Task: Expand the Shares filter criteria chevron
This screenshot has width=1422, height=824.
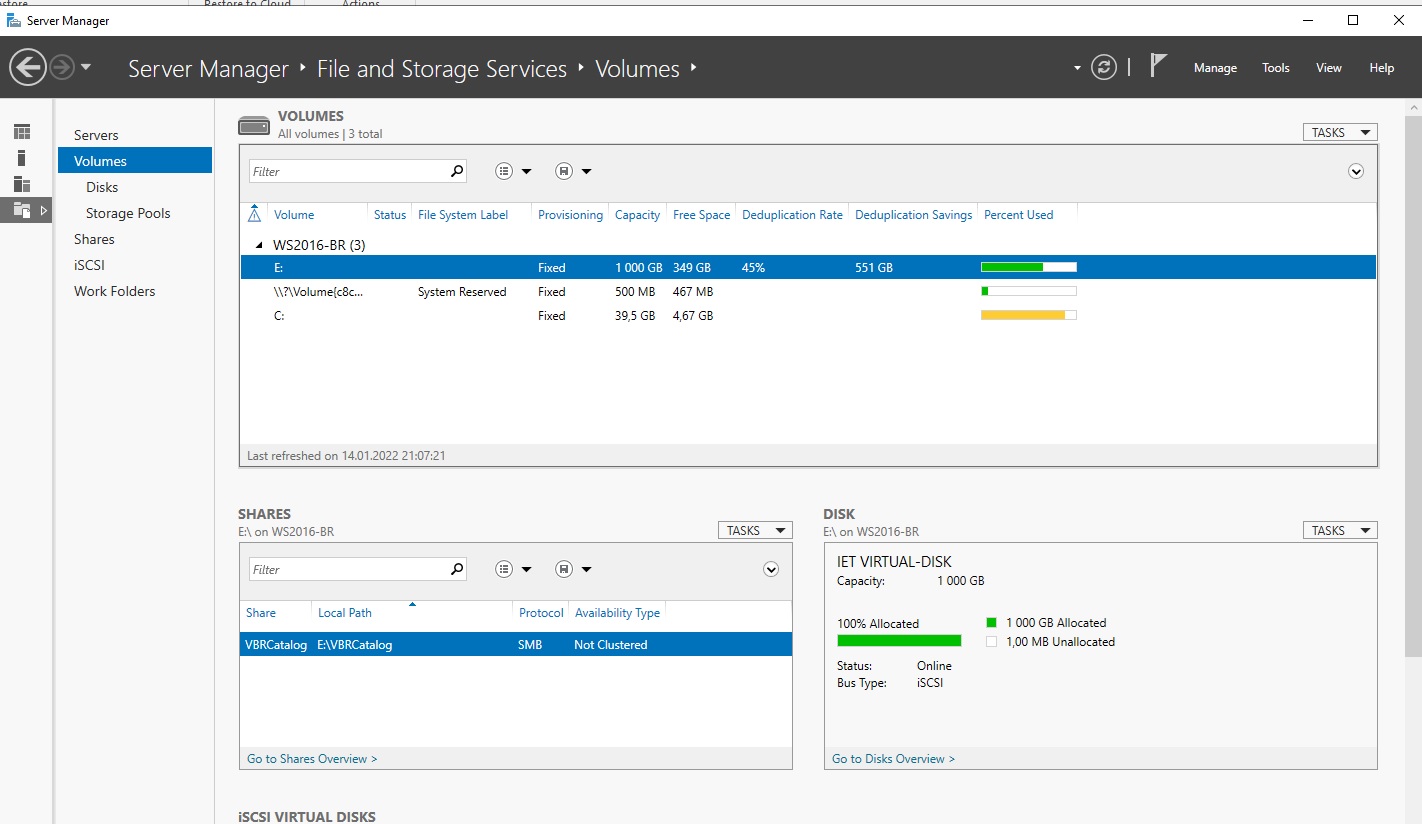Action: [x=771, y=569]
